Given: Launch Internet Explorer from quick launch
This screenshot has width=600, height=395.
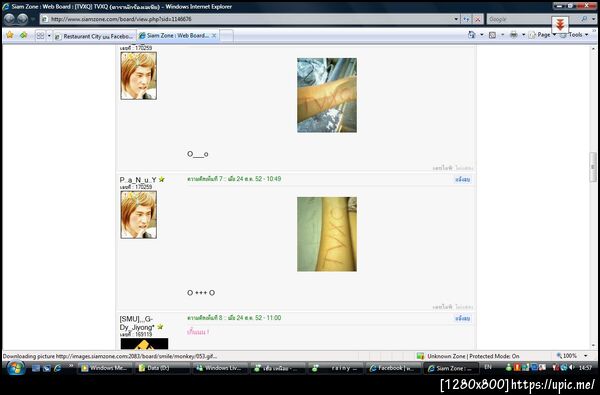Looking at the screenshot, I should click(57, 368).
